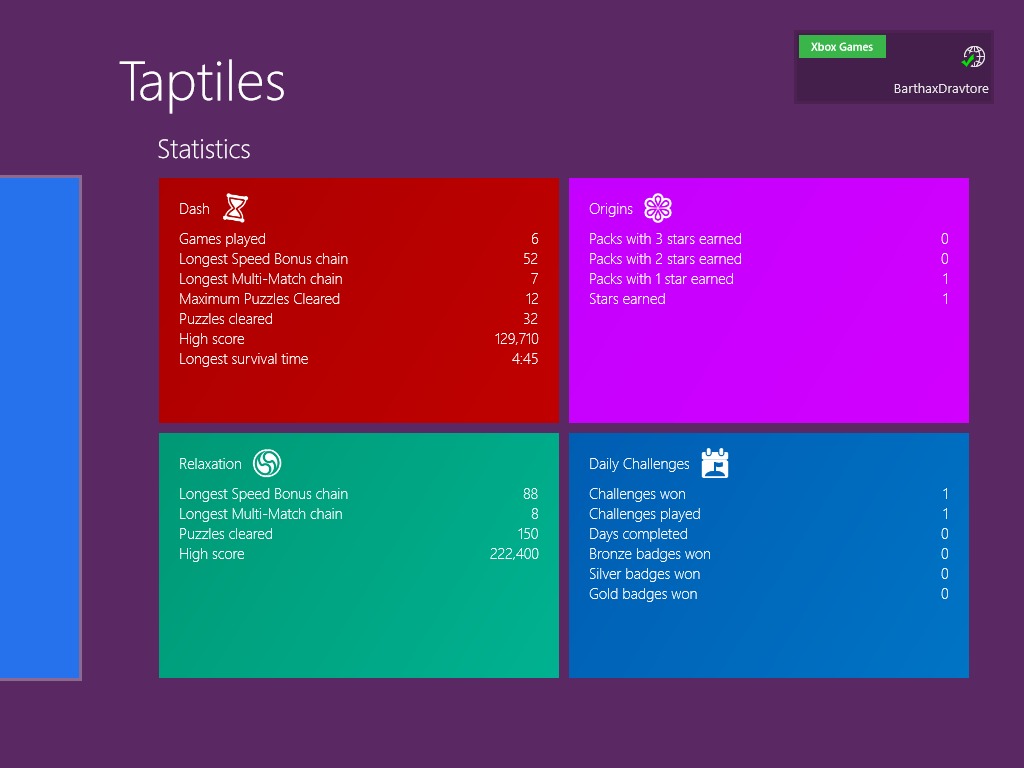Image resolution: width=1024 pixels, height=768 pixels.
Task: Select Dash high score value 129,710
Action: coord(516,339)
